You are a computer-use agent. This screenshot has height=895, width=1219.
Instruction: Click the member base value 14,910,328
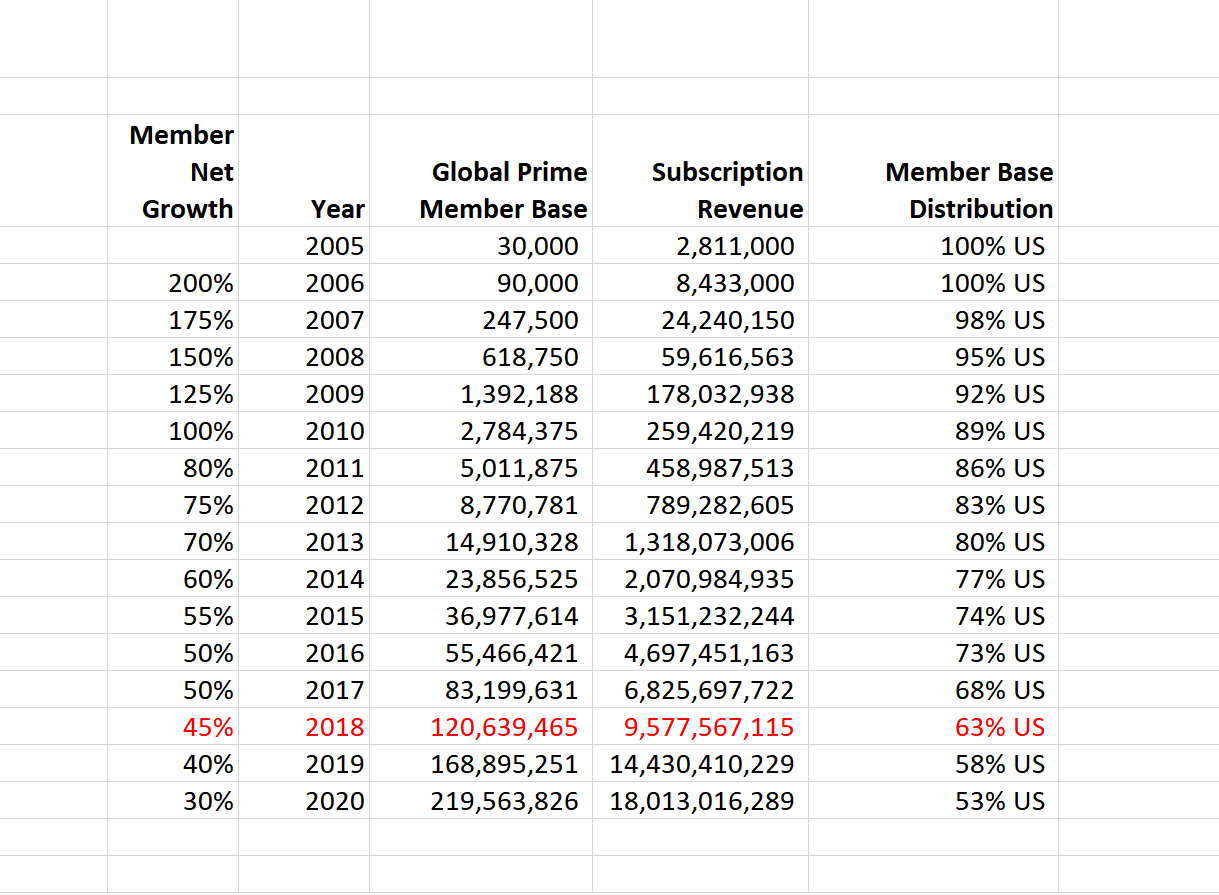click(x=481, y=542)
